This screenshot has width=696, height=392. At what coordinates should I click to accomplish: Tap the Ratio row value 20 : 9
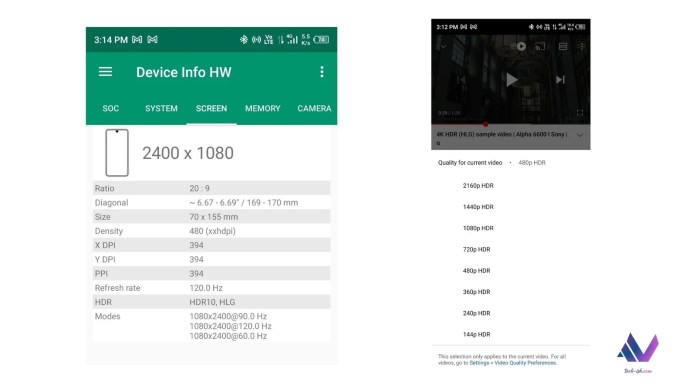click(199, 188)
